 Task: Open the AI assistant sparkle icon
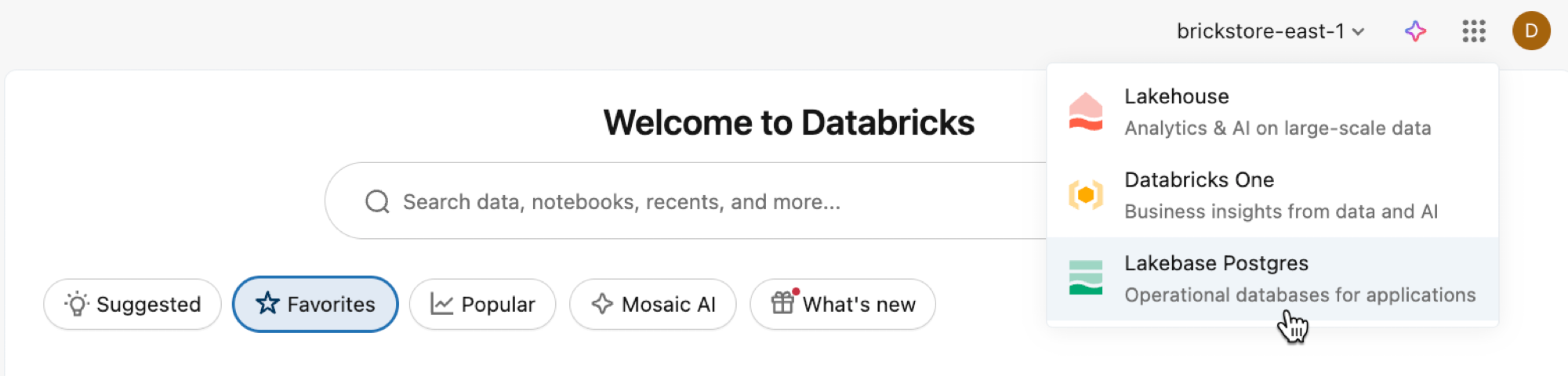point(1415,31)
